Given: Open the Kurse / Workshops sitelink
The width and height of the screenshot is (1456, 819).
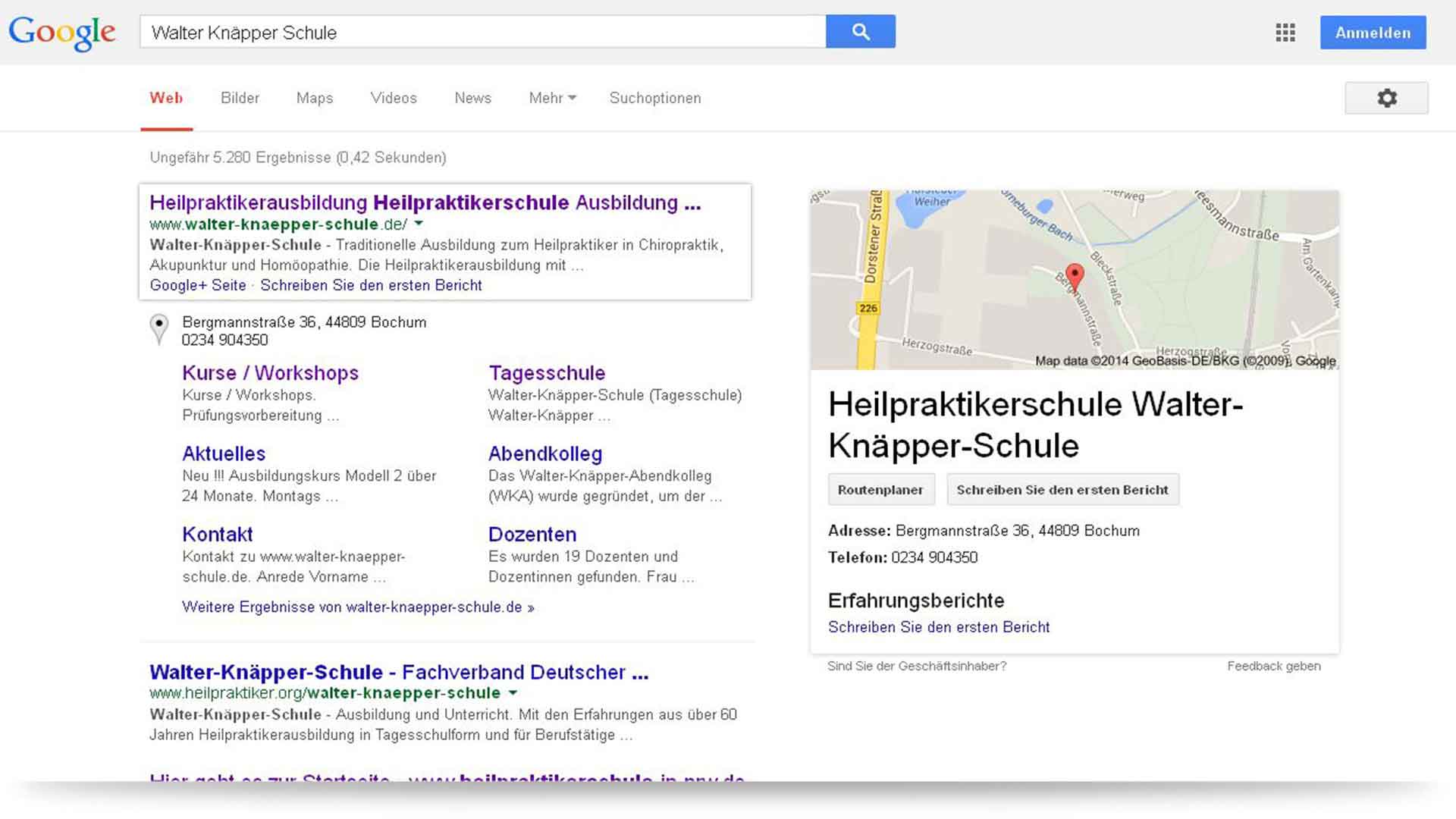Looking at the screenshot, I should tap(271, 373).
